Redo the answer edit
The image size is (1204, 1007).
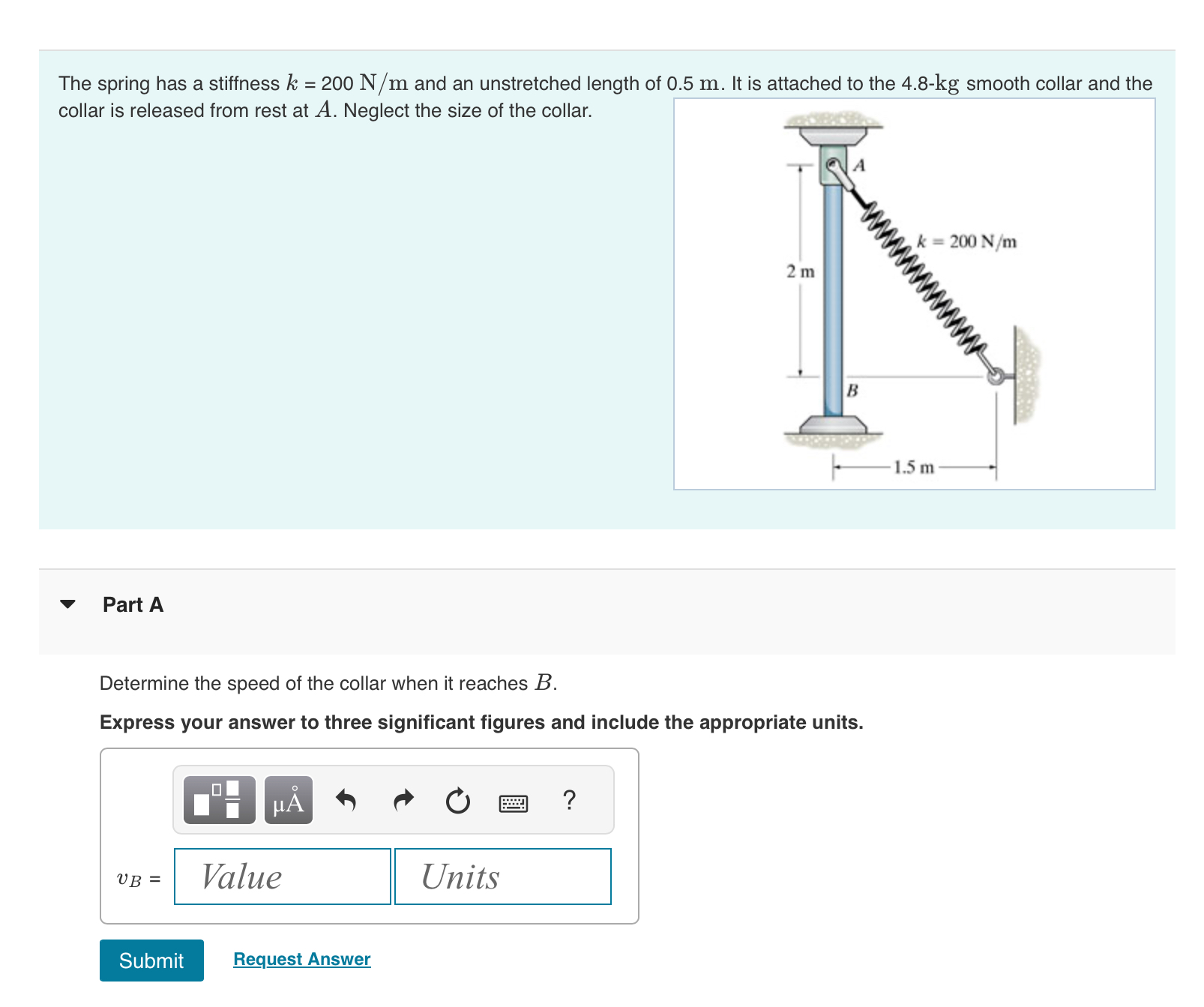tap(403, 801)
